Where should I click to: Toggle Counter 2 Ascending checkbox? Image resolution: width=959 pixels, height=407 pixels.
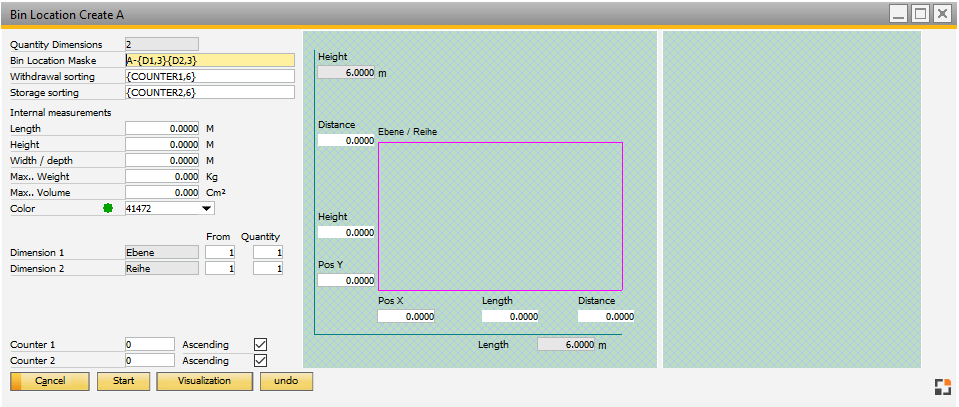tap(261, 360)
